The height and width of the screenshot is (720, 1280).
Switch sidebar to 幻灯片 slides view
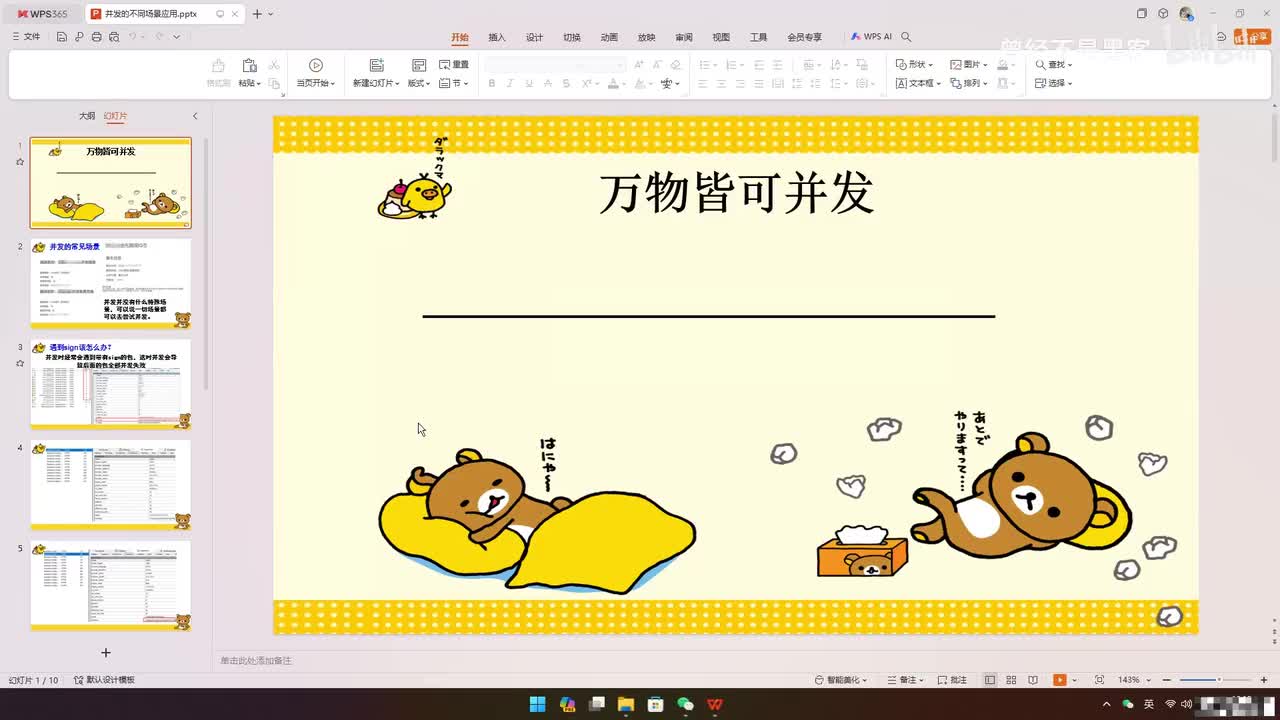click(115, 116)
